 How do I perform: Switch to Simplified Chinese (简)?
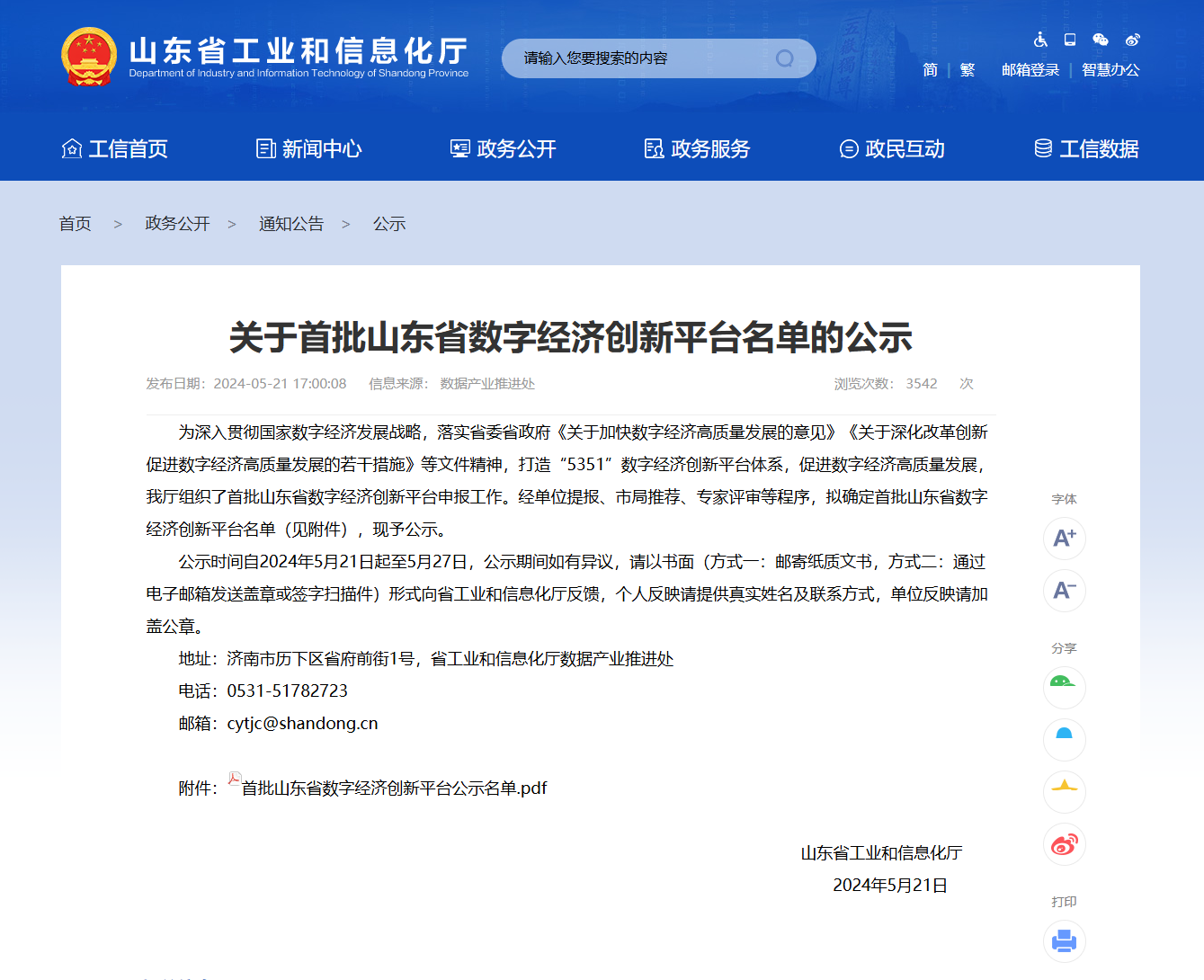(931, 70)
